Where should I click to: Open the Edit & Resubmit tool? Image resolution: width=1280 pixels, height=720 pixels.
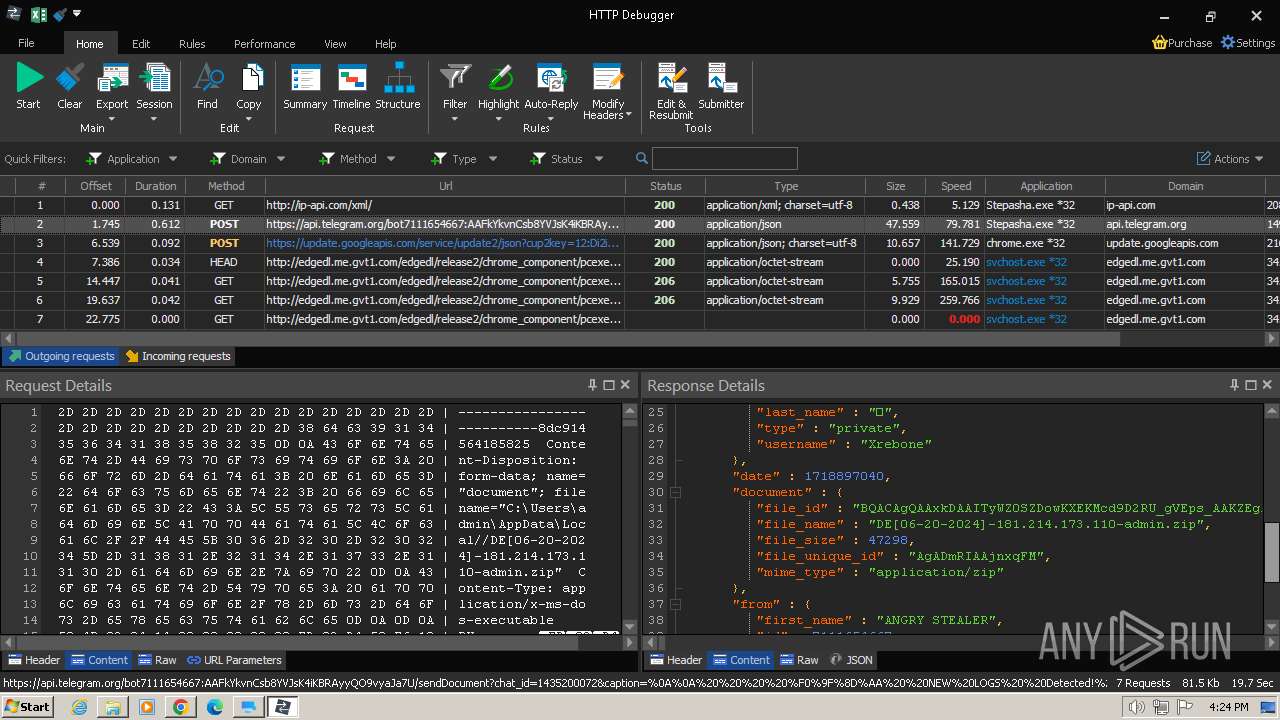coord(671,92)
